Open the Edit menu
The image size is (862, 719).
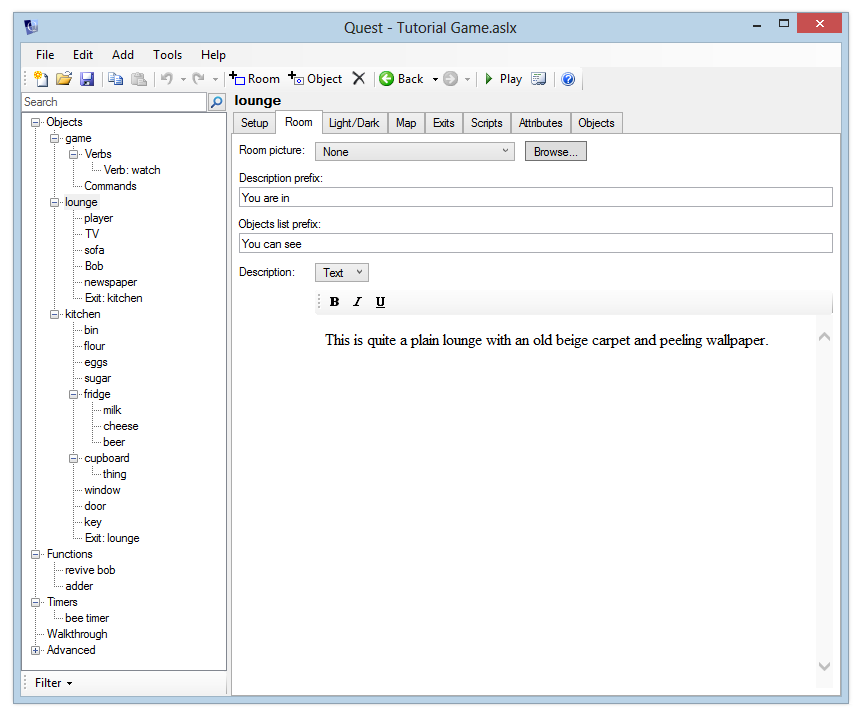[x=83, y=55]
